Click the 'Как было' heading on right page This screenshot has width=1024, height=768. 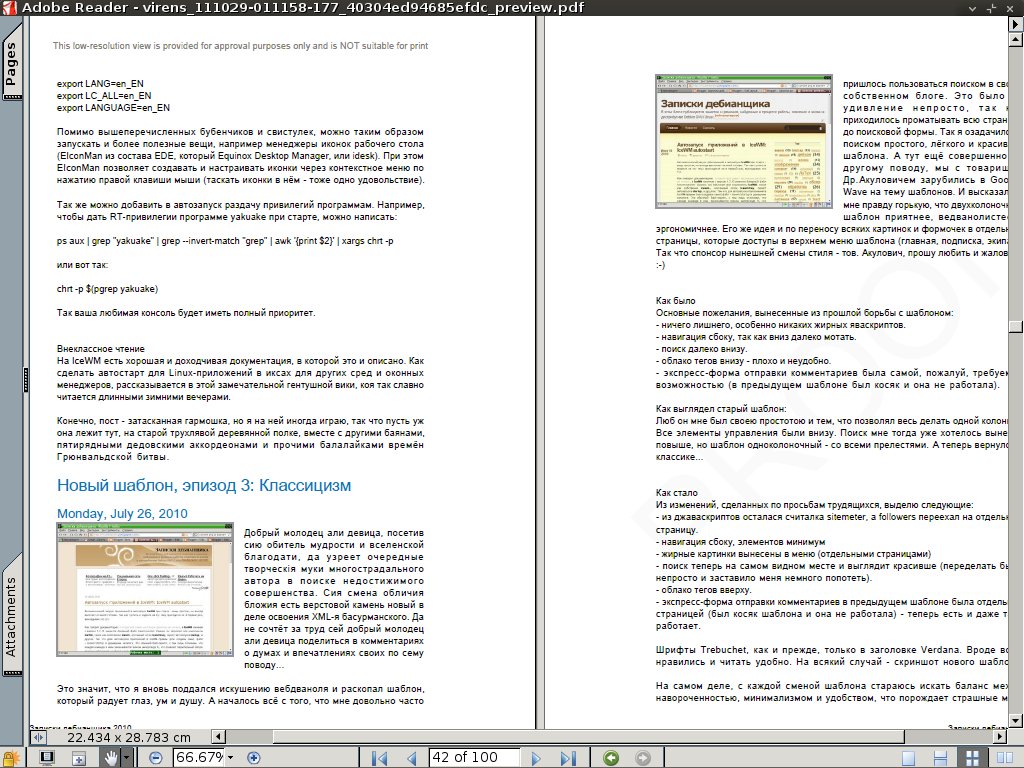(x=675, y=300)
